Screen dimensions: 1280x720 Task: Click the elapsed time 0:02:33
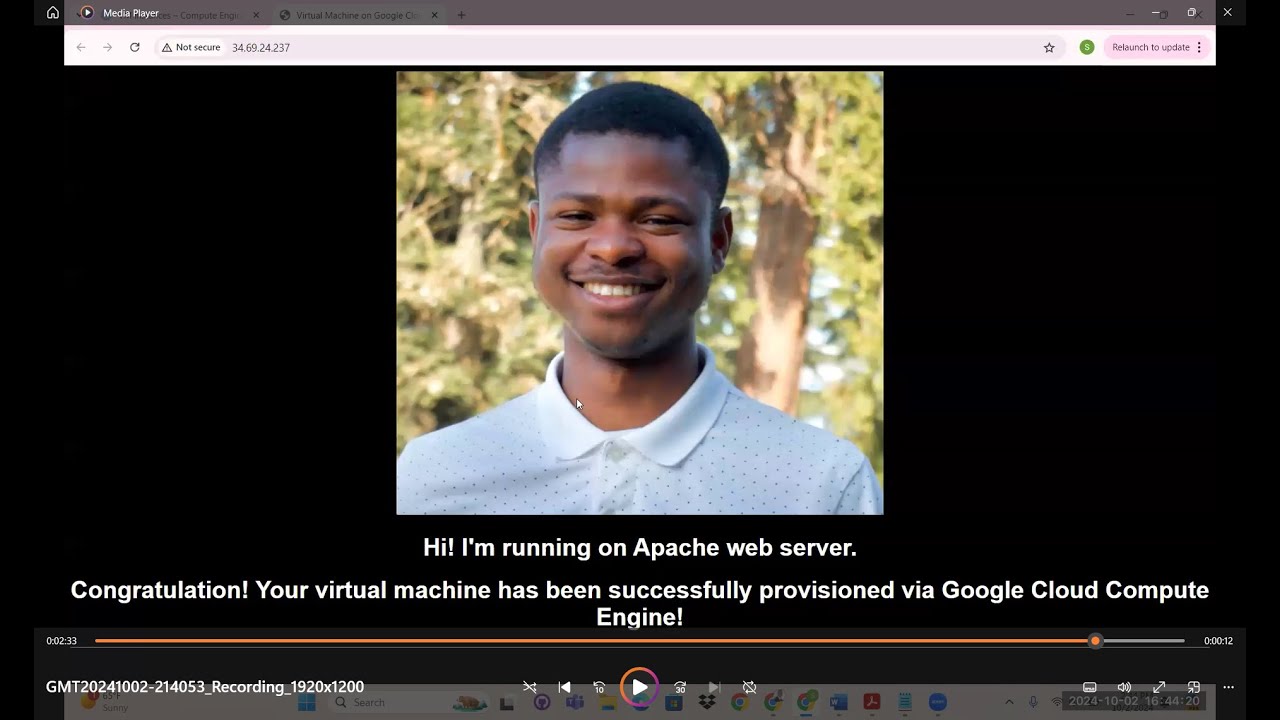pyautogui.click(x=61, y=641)
